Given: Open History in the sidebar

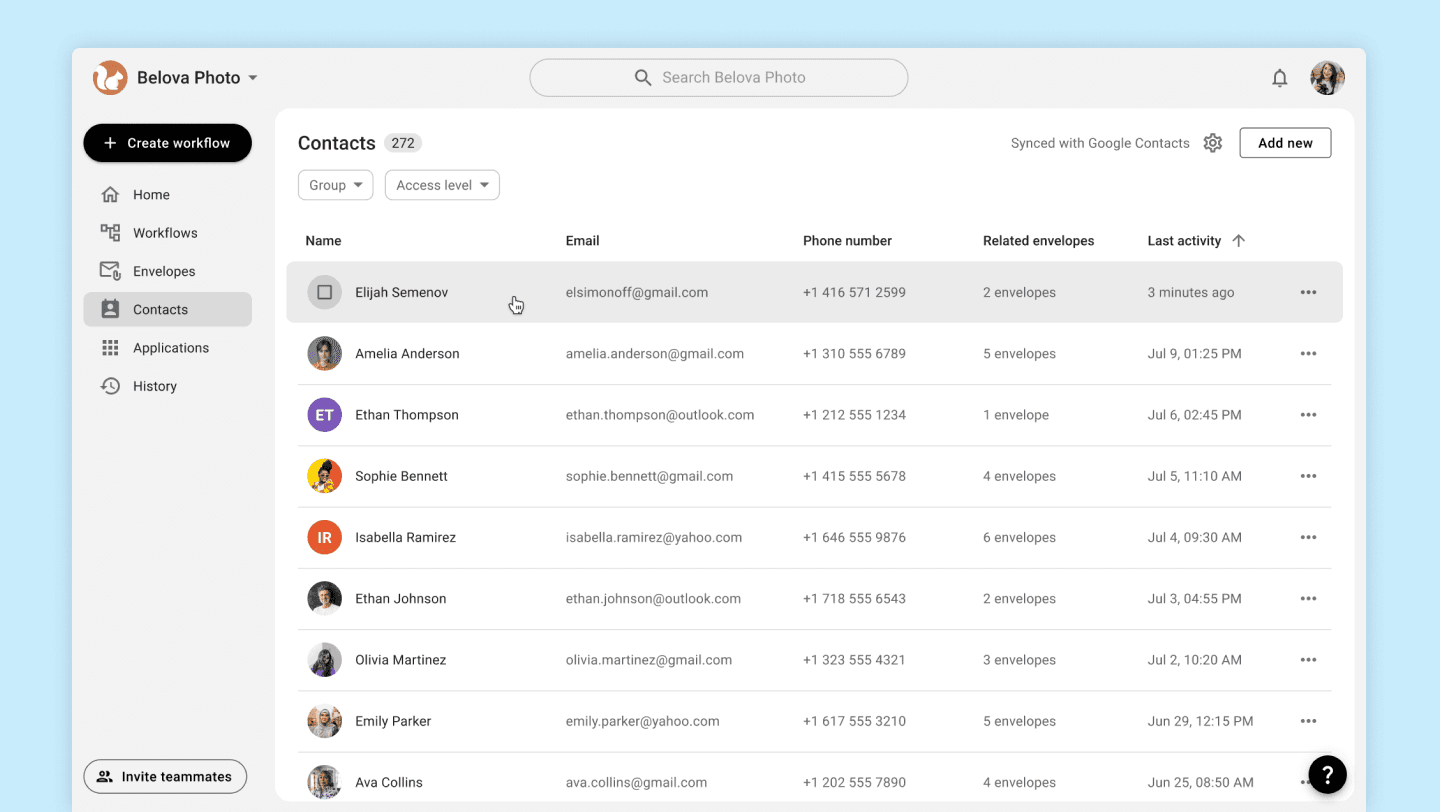Looking at the screenshot, I should [167, 386].
